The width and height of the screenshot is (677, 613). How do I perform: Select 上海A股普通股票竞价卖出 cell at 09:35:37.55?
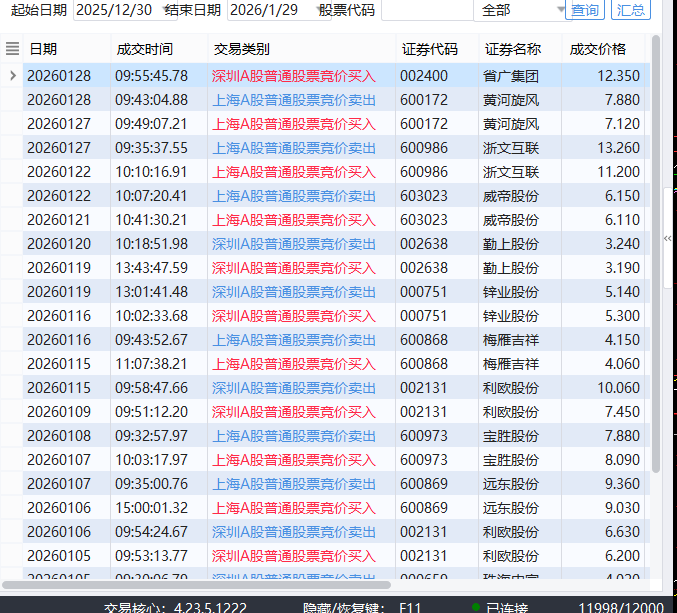tap(302, 148)
